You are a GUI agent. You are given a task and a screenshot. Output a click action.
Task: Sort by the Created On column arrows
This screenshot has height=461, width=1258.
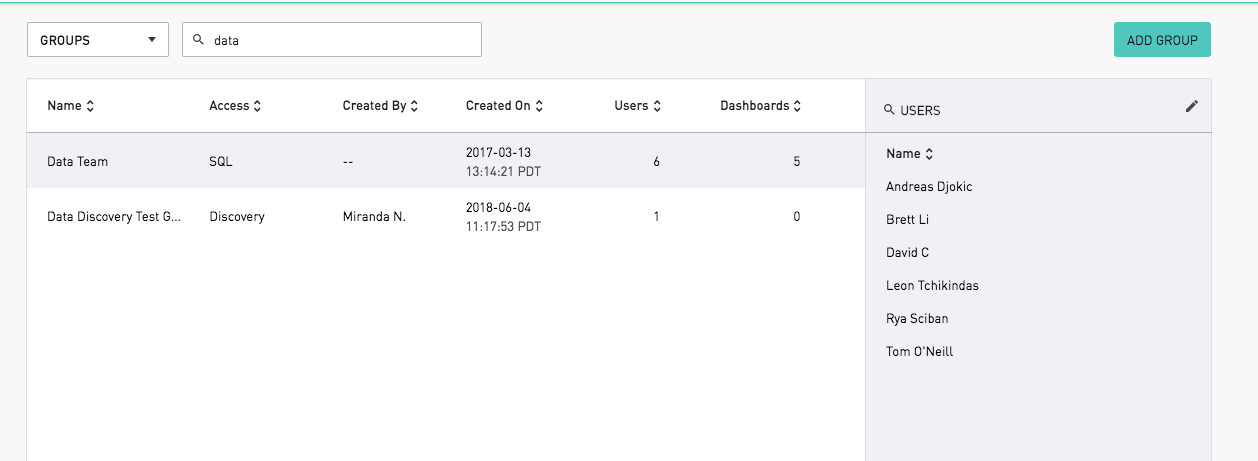[x=539, y=106]
